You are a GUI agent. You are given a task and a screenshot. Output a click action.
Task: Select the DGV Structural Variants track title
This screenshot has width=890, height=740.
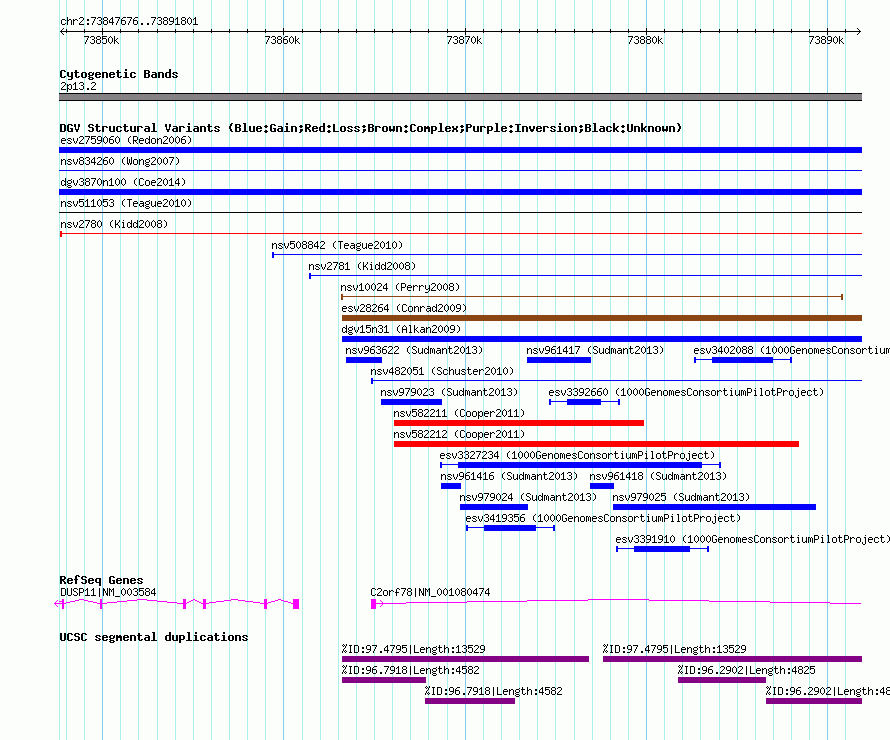tap(370, 128)
